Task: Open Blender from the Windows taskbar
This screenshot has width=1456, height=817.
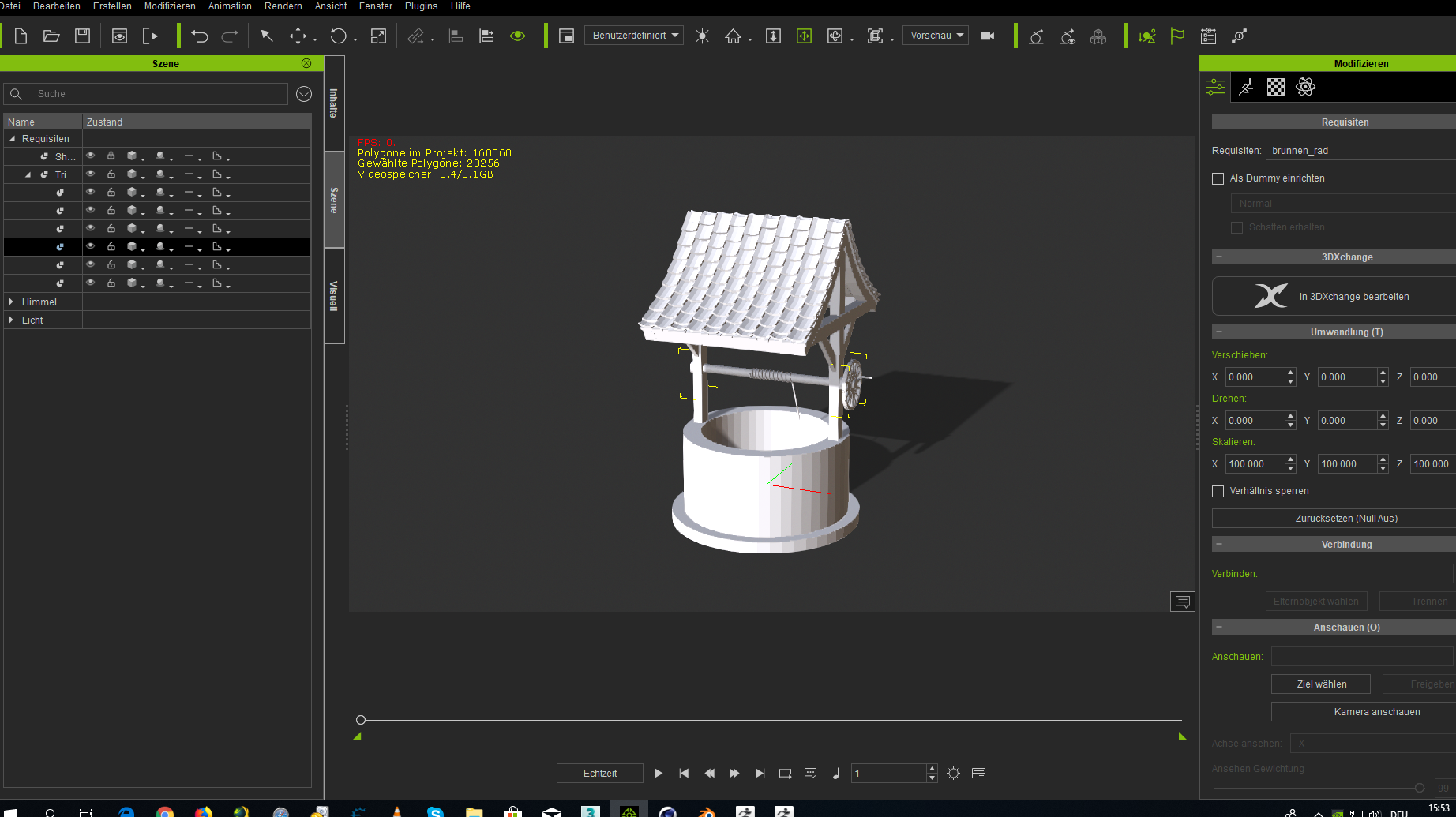Action: pyautogui.click(x=707, y=811)
